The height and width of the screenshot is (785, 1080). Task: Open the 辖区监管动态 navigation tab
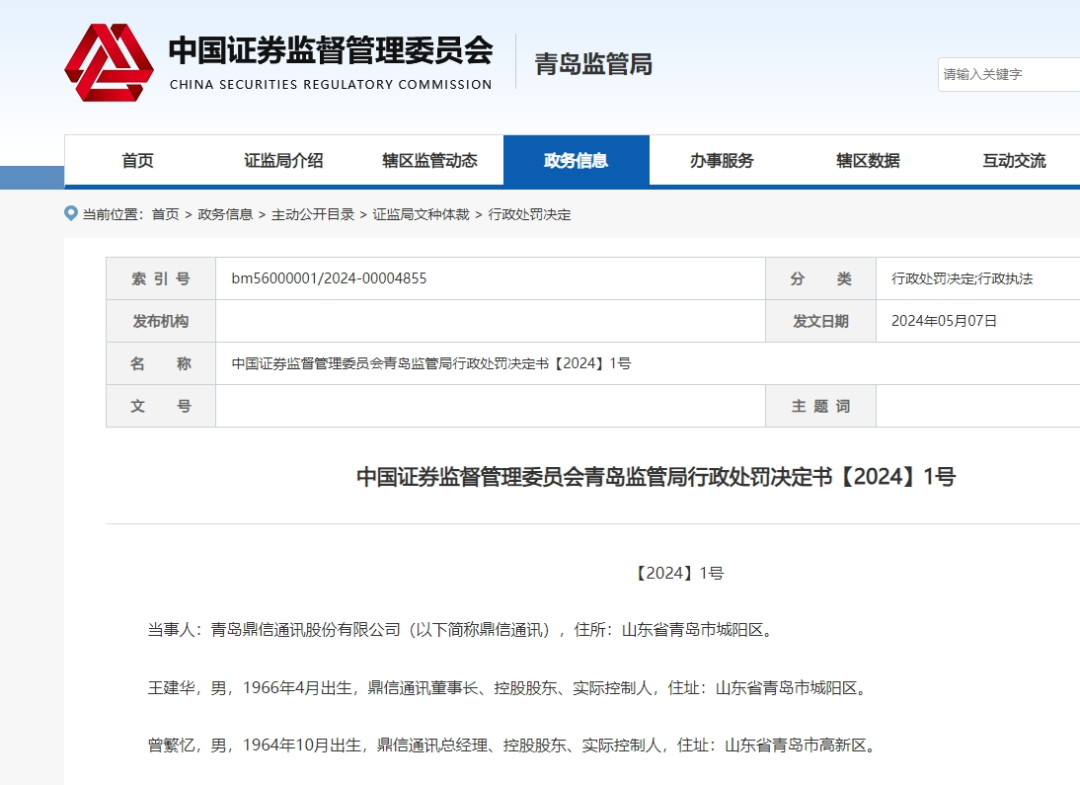click(x=430, y=160)
